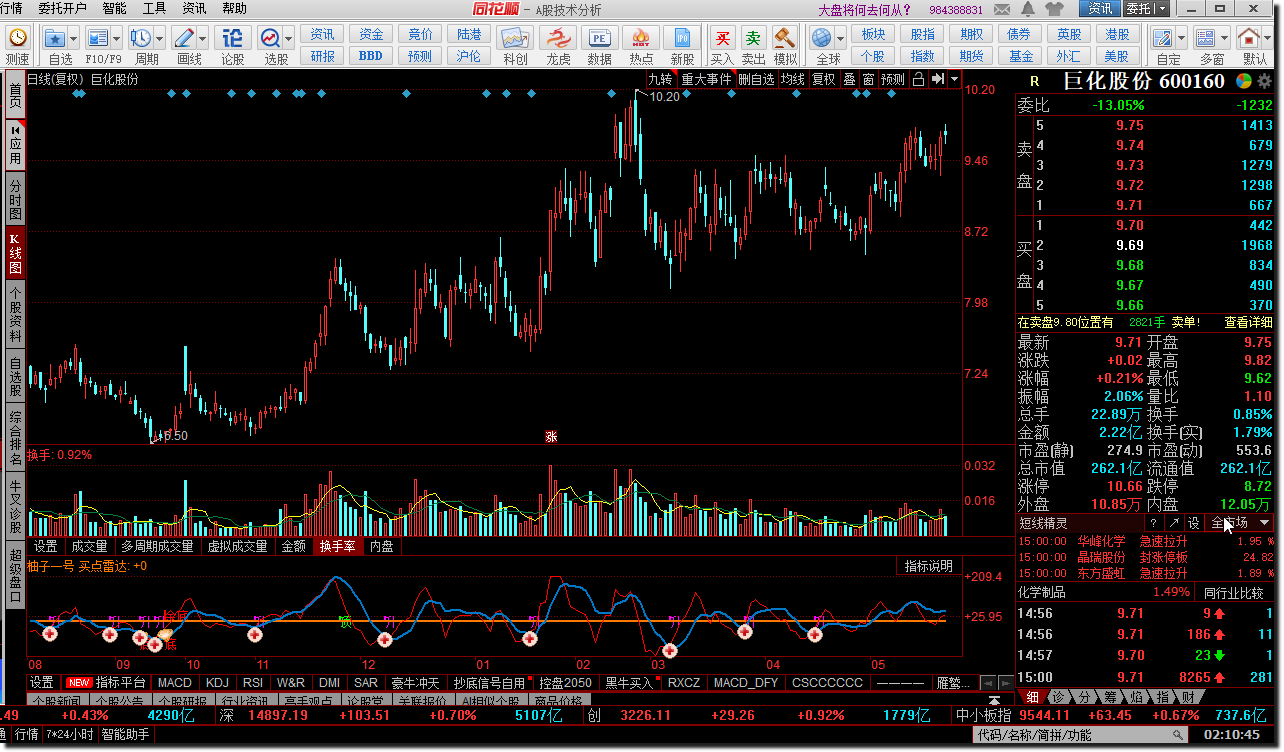Expand the chart toolbar's more-options triangle
This screenshot has width=1284, height=752.
pos(954,79)
